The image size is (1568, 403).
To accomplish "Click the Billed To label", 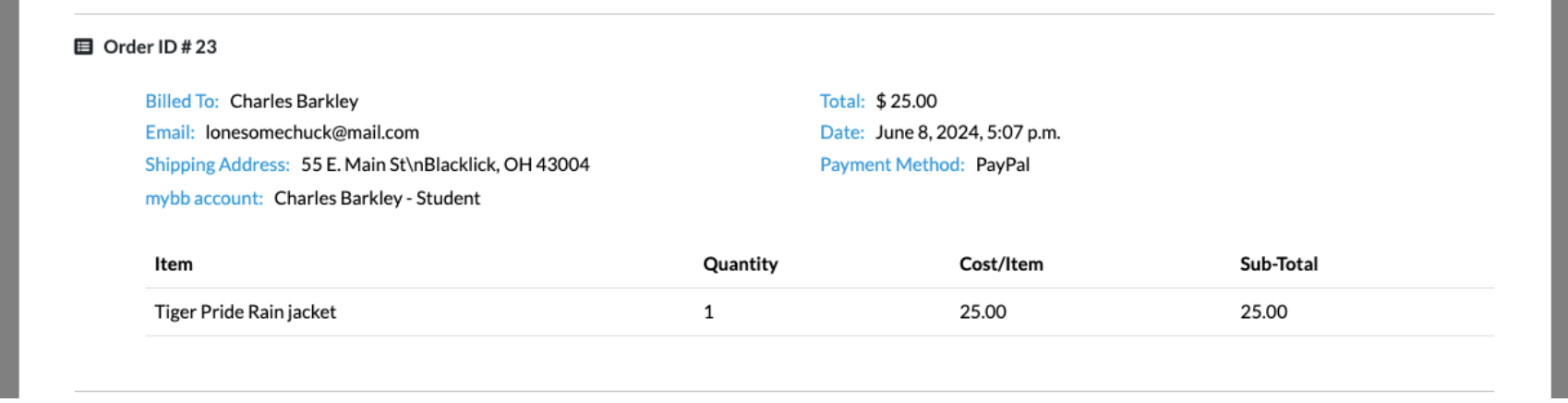I will click(x=182, y=102).
